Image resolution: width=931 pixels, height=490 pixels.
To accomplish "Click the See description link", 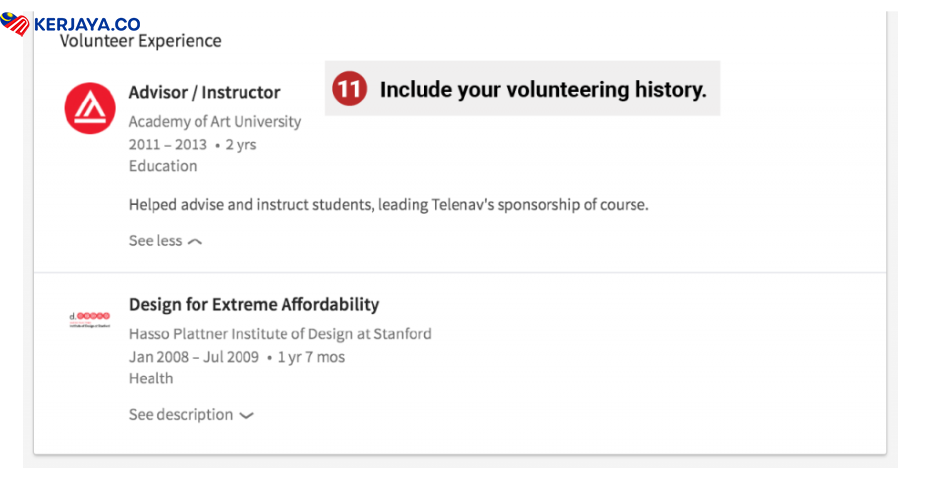I will (x=180, y=415).
